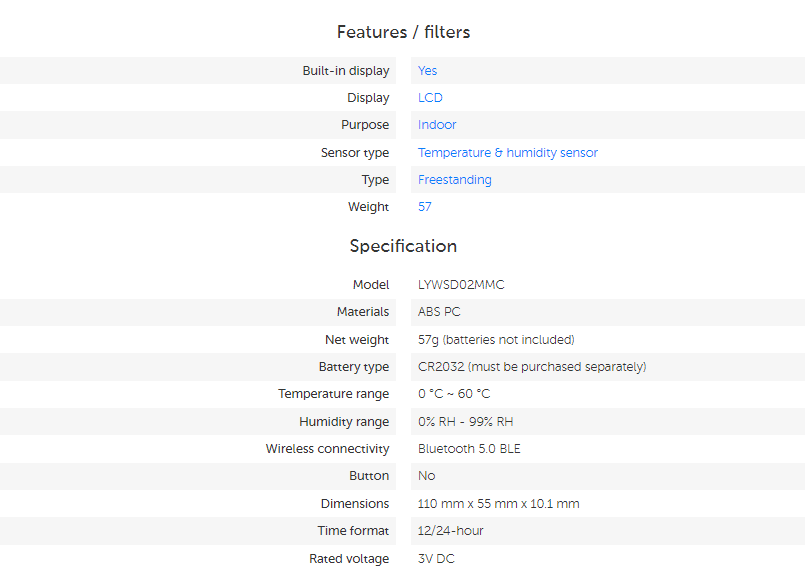This screenshot has width=805, height=583.
Task: Click the 0% RH - 99% RH humidity value
Action: point(465,422)
